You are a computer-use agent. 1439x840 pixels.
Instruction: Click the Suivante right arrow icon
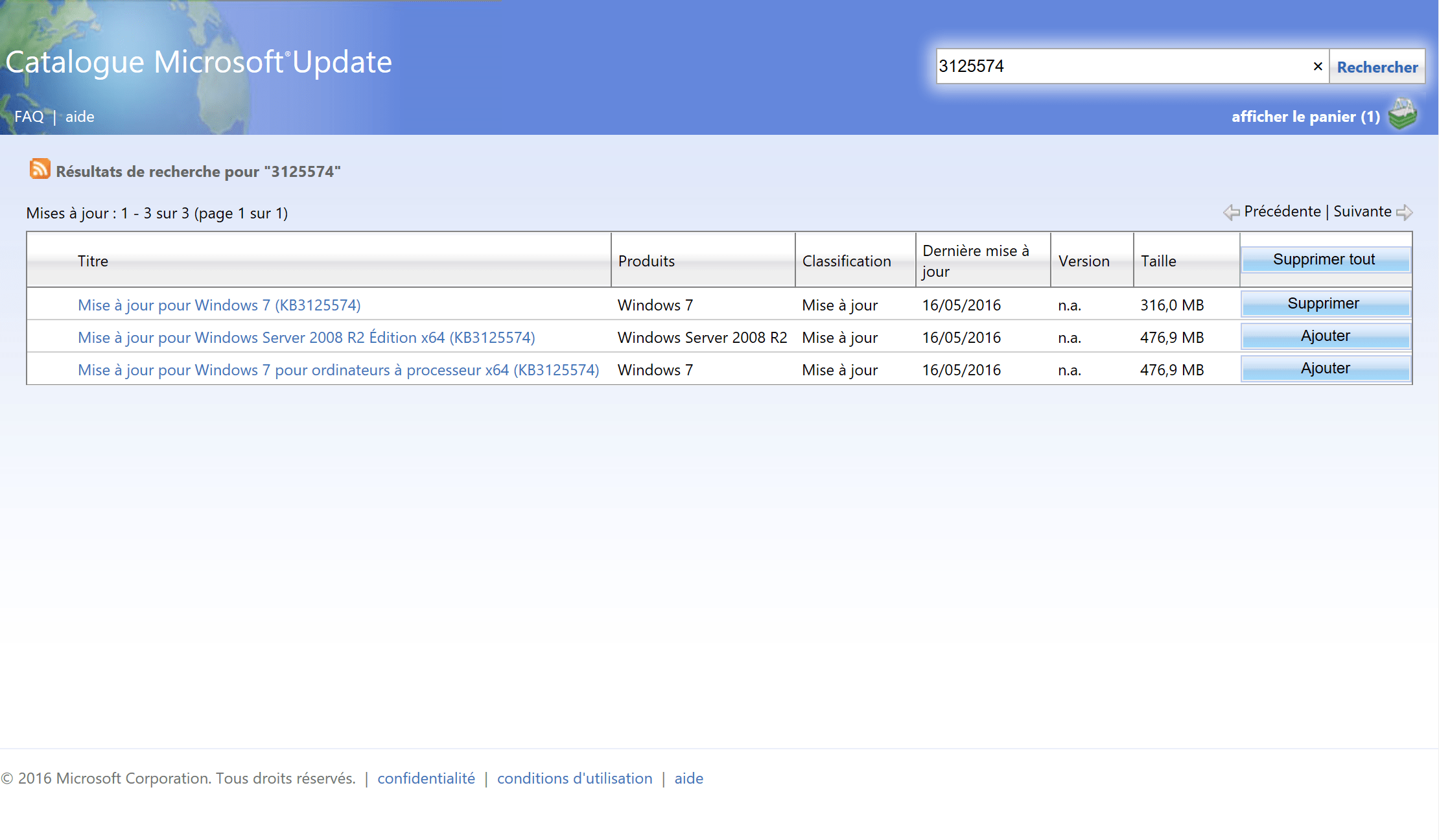[x=1405, y=212]
